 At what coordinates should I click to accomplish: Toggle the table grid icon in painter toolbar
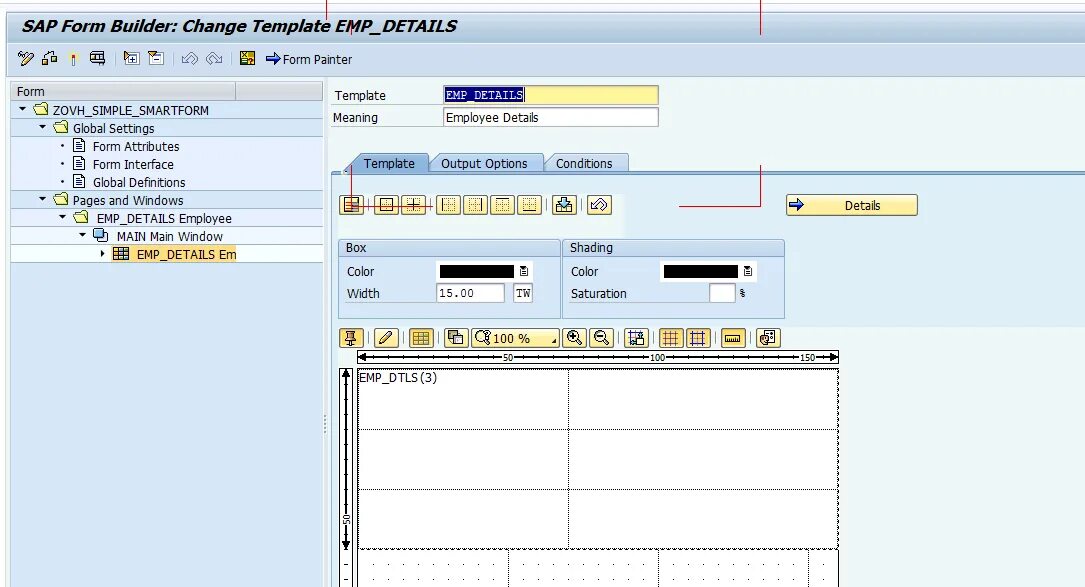(421, 338)
